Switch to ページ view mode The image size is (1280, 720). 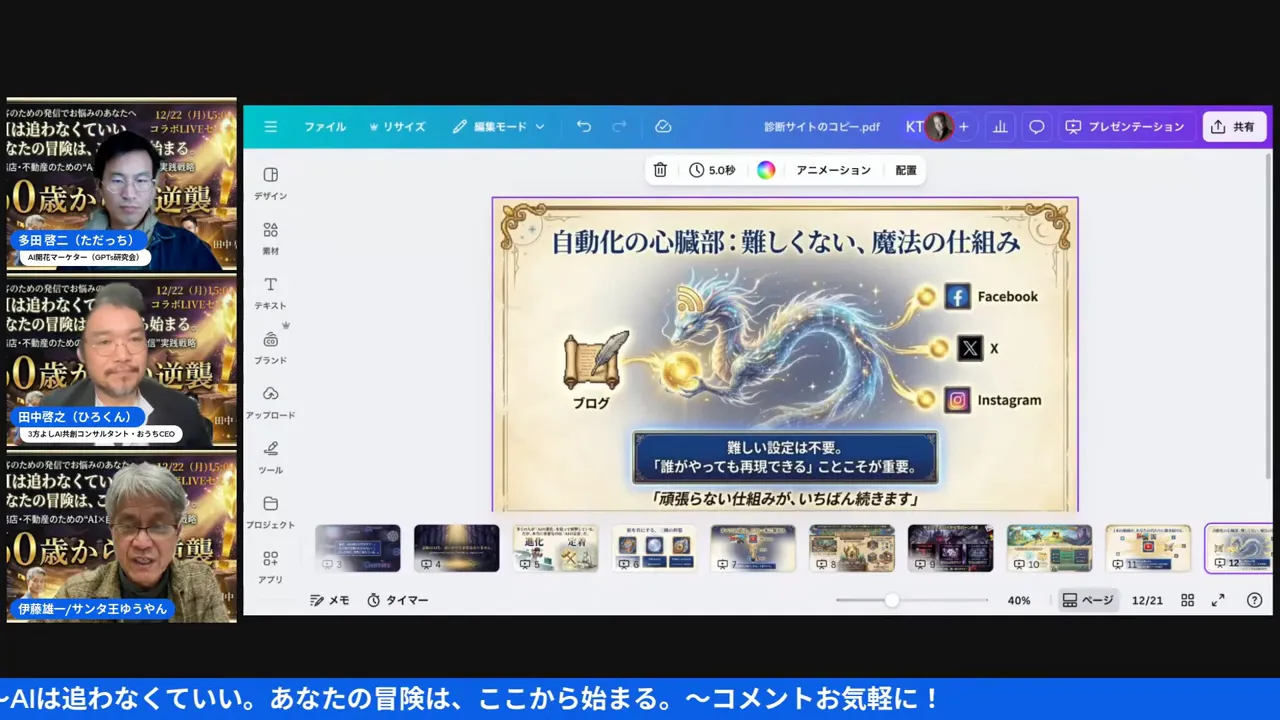tap(1087, 600)
